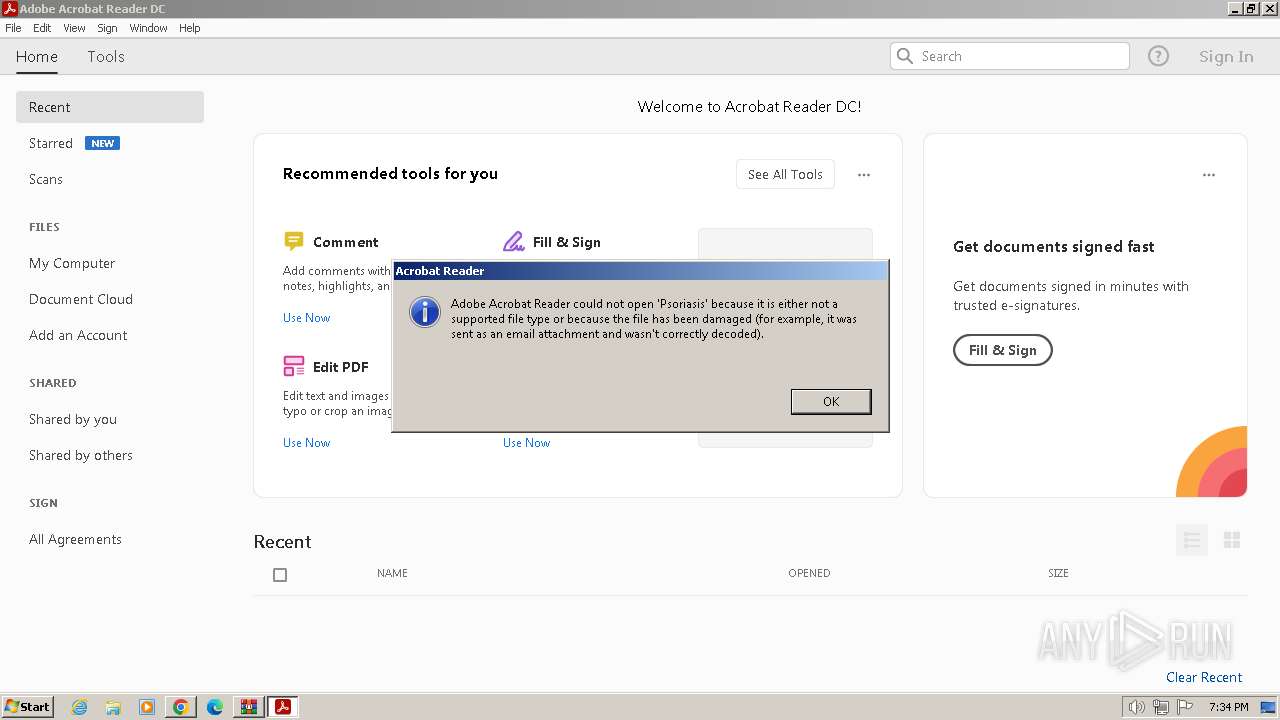This screenshot has height=720, width=1280.
Task: Open the File menu
Action: [13, 28]
